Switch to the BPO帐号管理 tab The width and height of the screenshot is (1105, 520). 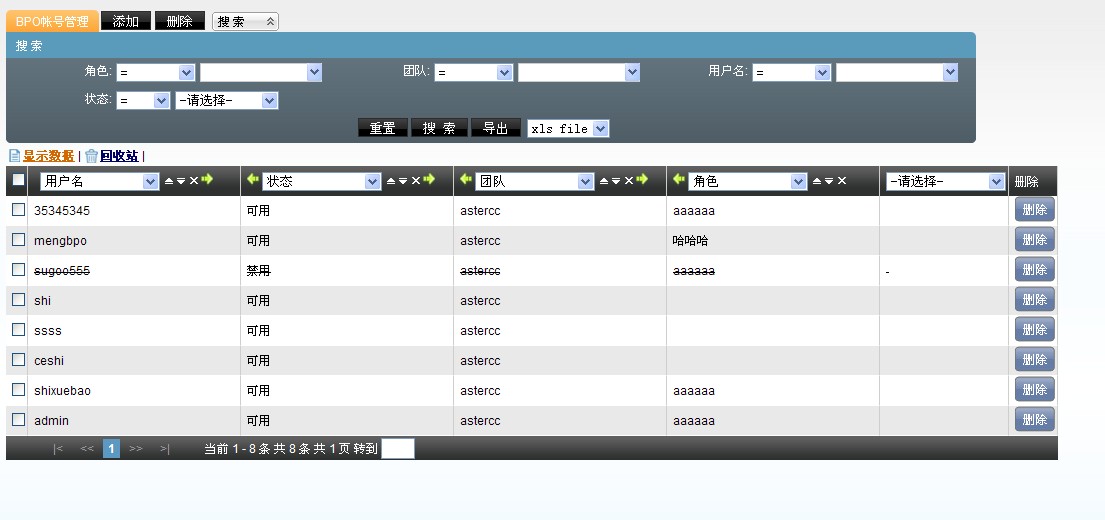(x=52, y=21)
